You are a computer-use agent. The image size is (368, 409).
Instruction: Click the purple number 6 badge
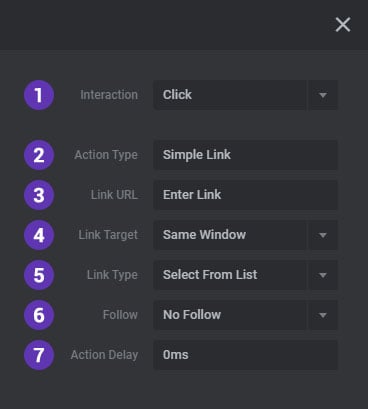[x=39, y=315]
